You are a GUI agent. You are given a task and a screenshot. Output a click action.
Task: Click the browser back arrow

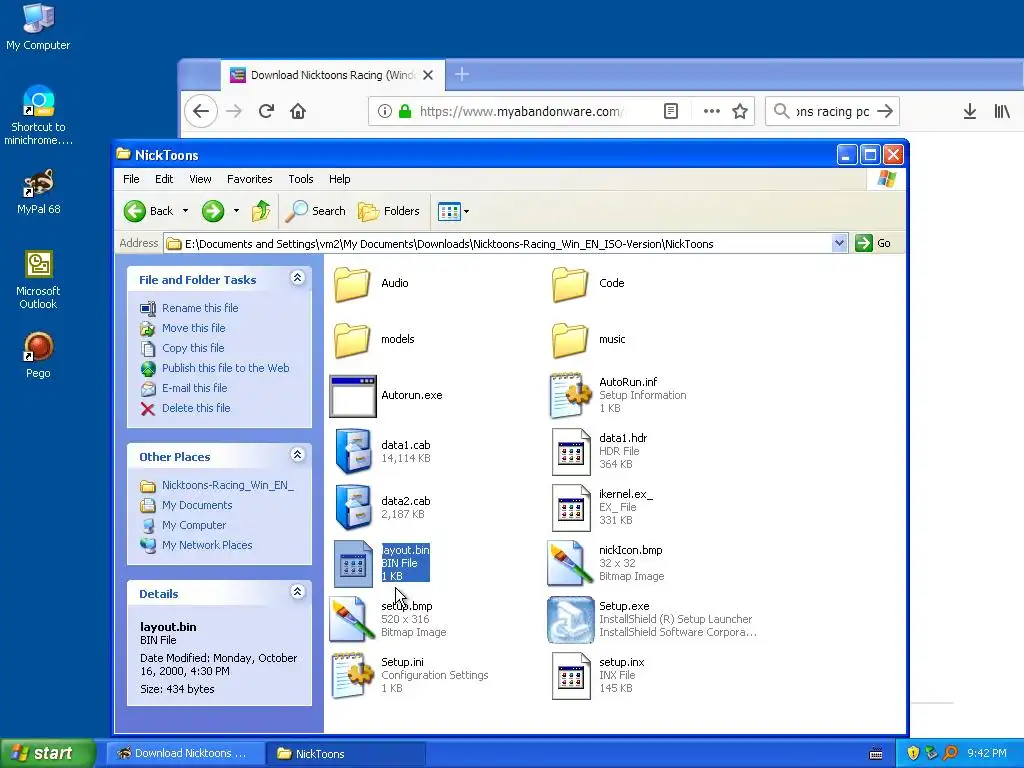200,111
